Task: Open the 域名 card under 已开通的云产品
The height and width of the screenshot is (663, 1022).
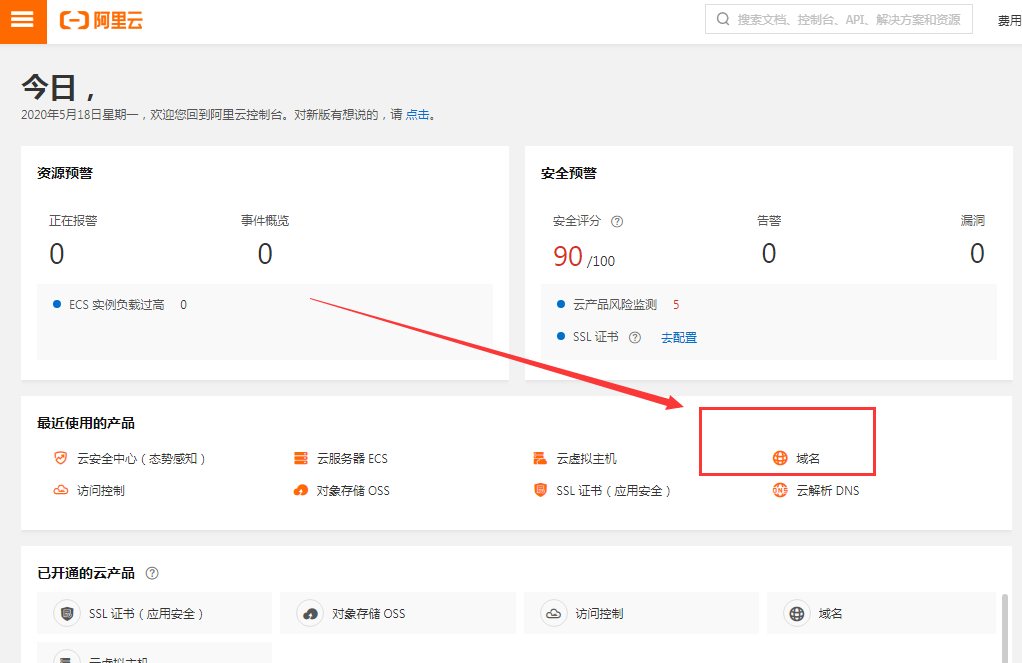Action: [878, 613]
